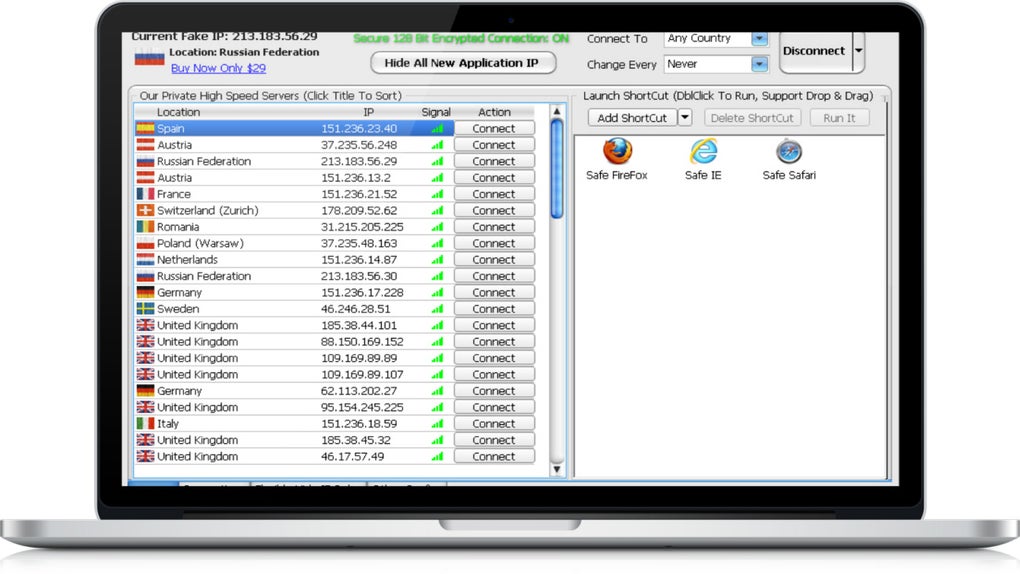Image resolution: width=1020 pixels, height=574 pixels.
Task: Connect to the Spain server 151.236.23.40
Action: pyautogui.click(x=494, y=128)
